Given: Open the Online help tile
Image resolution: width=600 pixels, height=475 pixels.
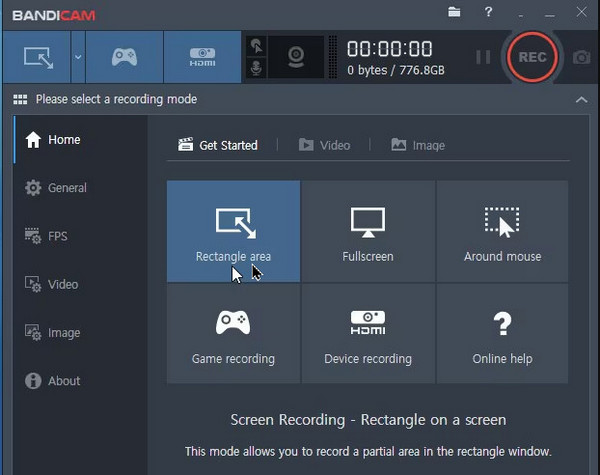Looking at the screenshot, I should point(502,333).
